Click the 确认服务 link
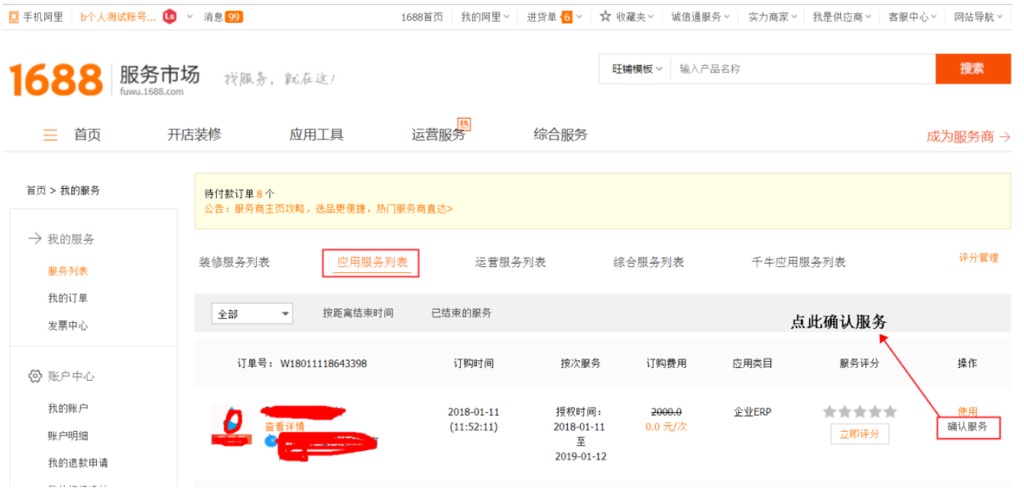 968,427
